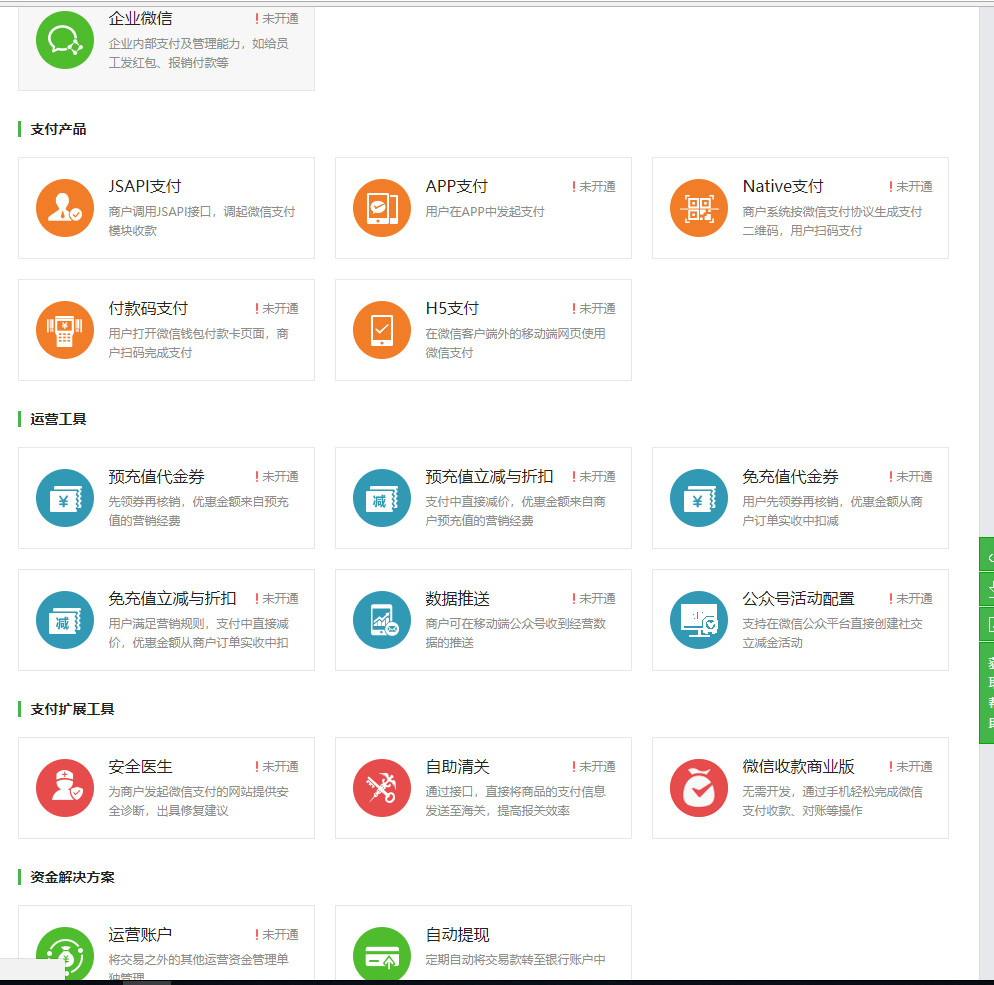Click the green 自动提现 card icon
Screen dimensions: 994x985
coord(382,954)
